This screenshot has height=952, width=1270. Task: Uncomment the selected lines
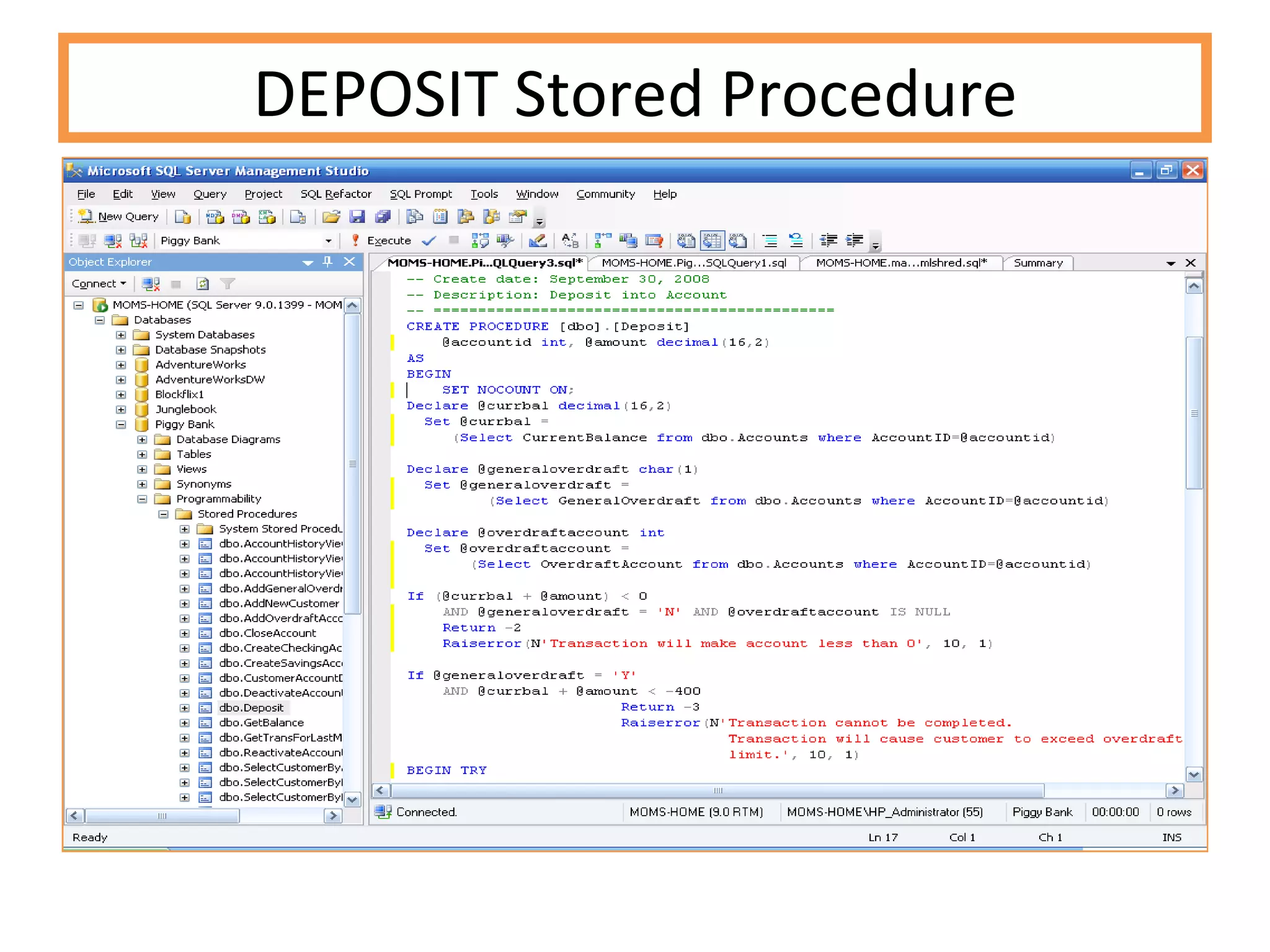(x=796, y=240)
